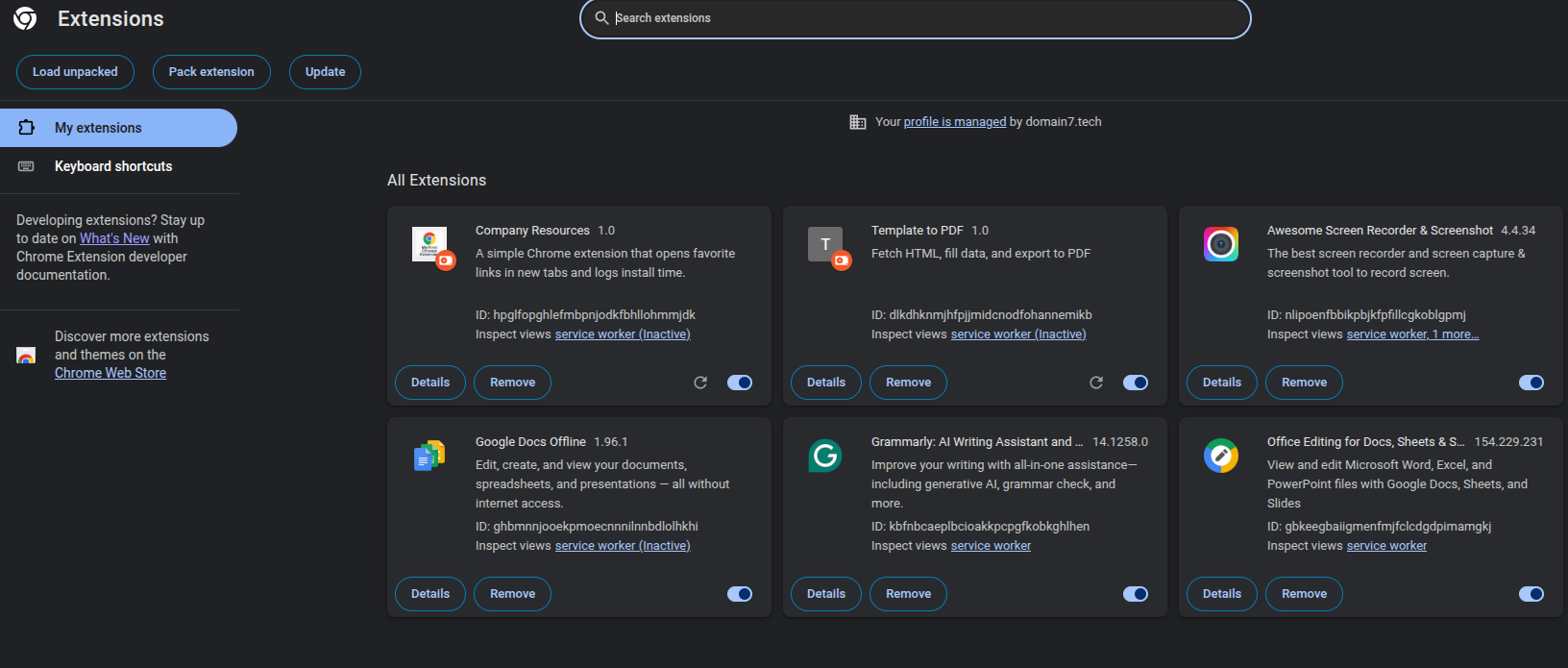
Task: Click the Keyboard shortcuts keyboard icon
Action: 27,166
